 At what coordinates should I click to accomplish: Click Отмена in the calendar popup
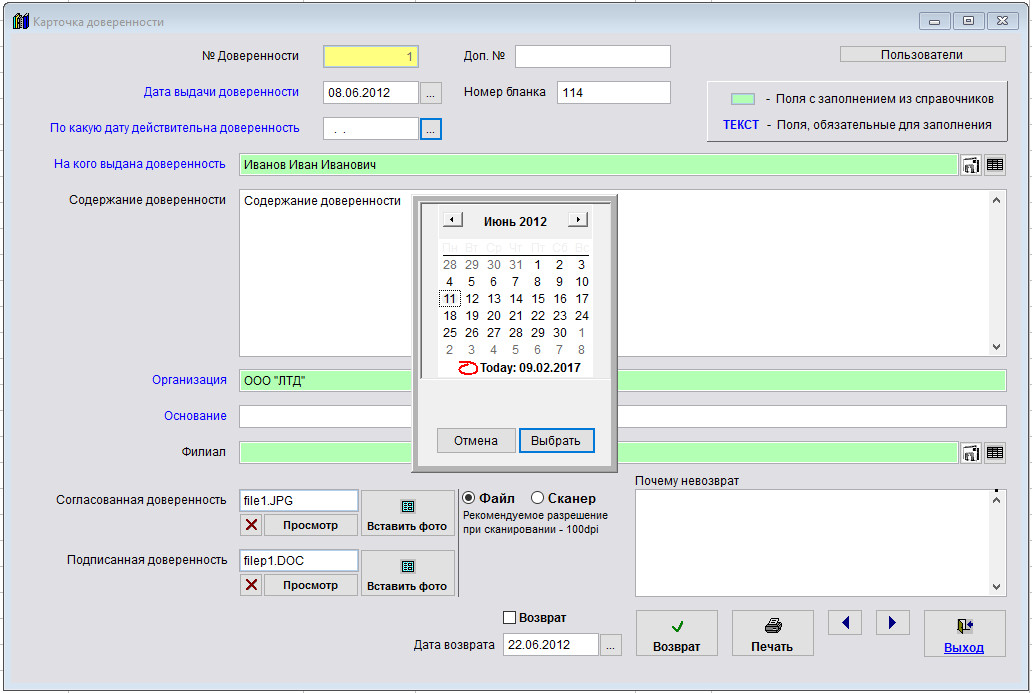[x=476, y=441]
